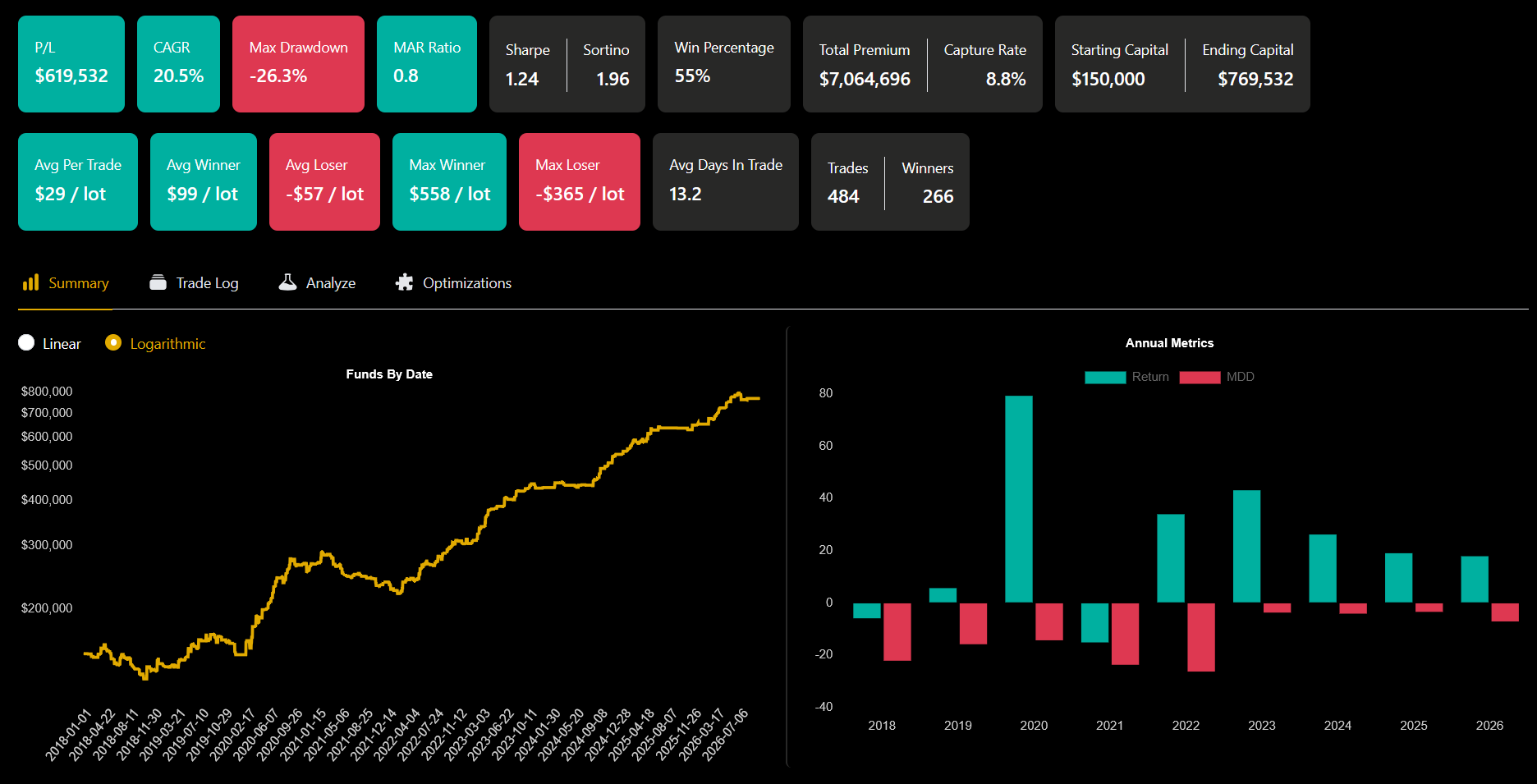Click the Capture Rate 8.8% value
The height and width of the screenshot is (784, 1537).
click(x=1006, y=80)
